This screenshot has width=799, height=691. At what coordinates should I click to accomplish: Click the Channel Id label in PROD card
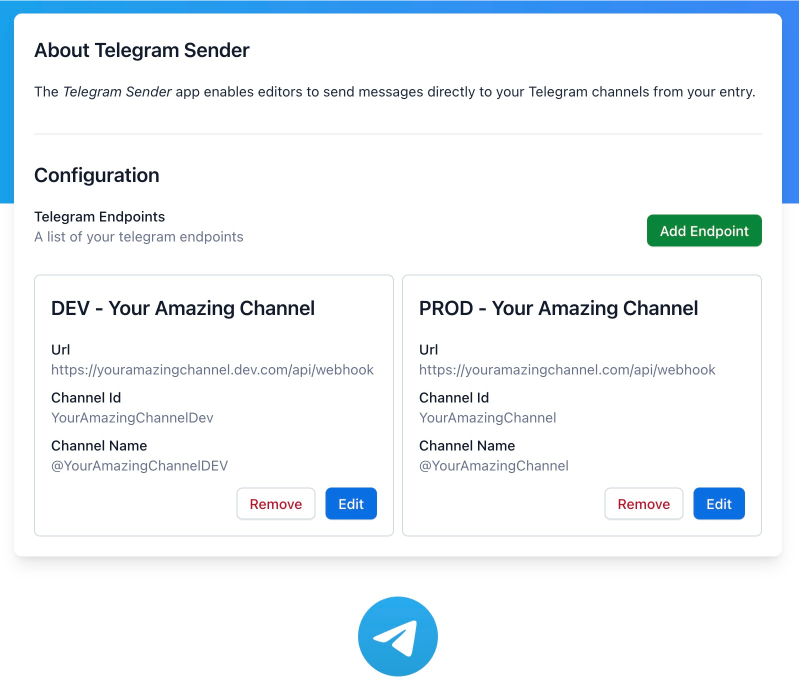click(454, 397)
